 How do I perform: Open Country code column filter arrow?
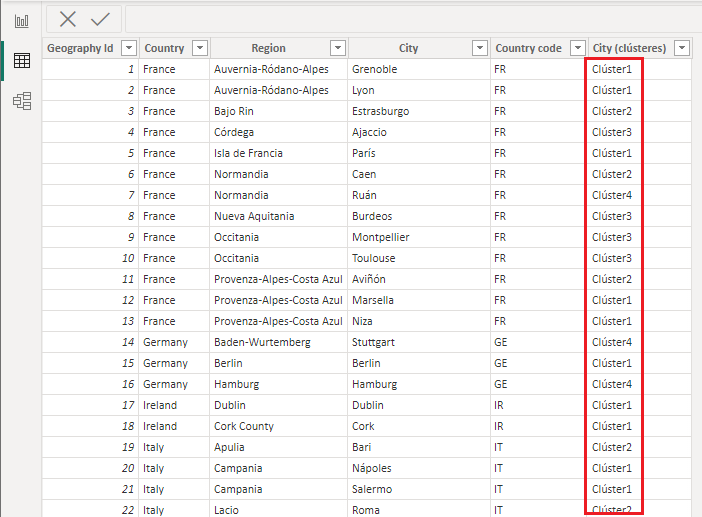[x=578, y=48]
